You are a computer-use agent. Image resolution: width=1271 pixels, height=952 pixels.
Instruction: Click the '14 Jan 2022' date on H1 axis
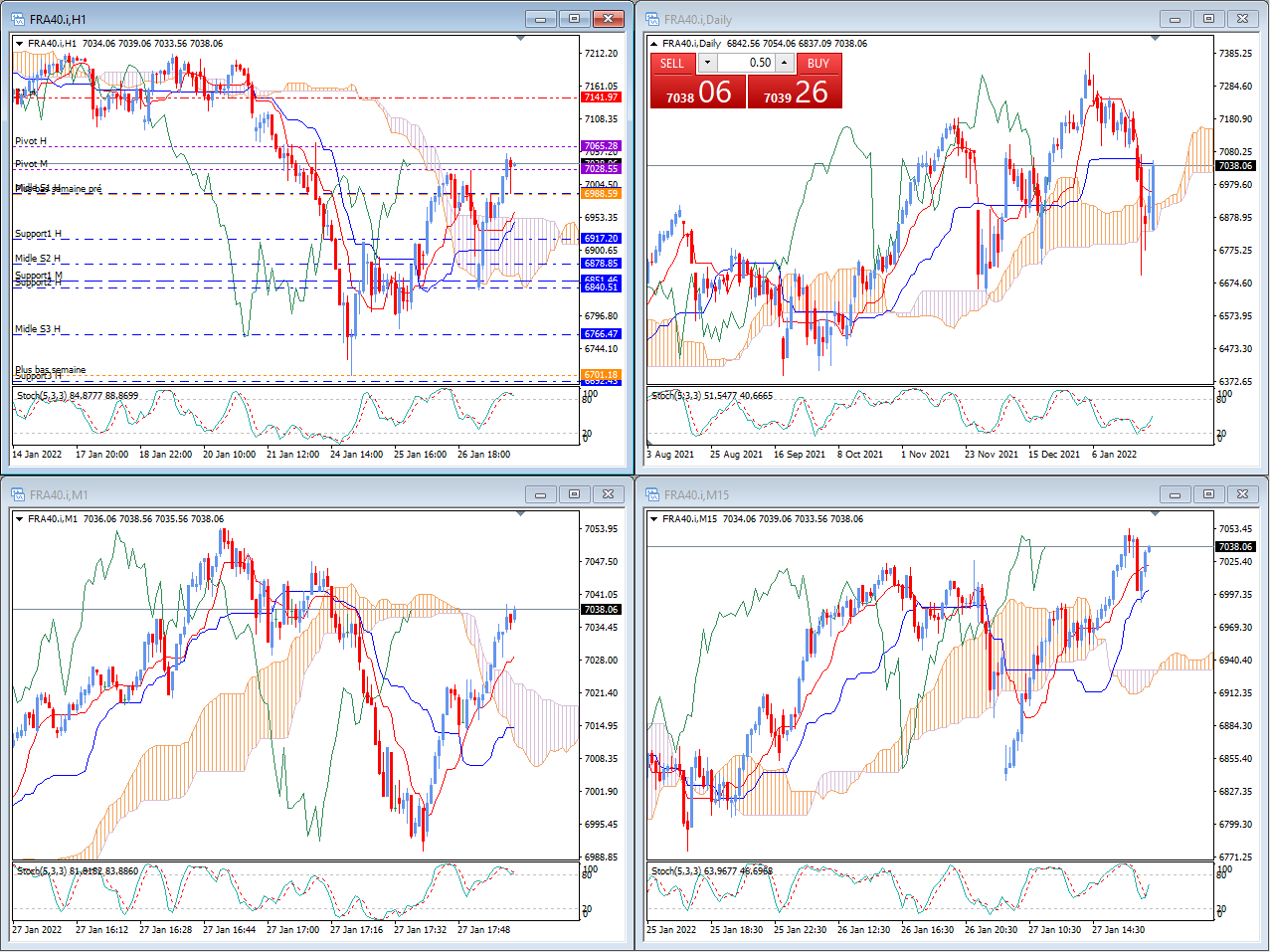[37, 455]
